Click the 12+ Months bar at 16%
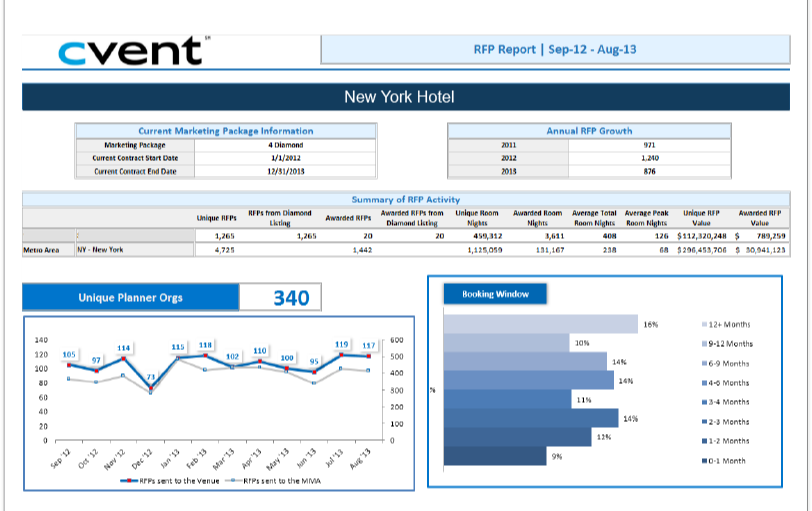The height and width of the screenshot is (511, 812). (x=541, y=324)
